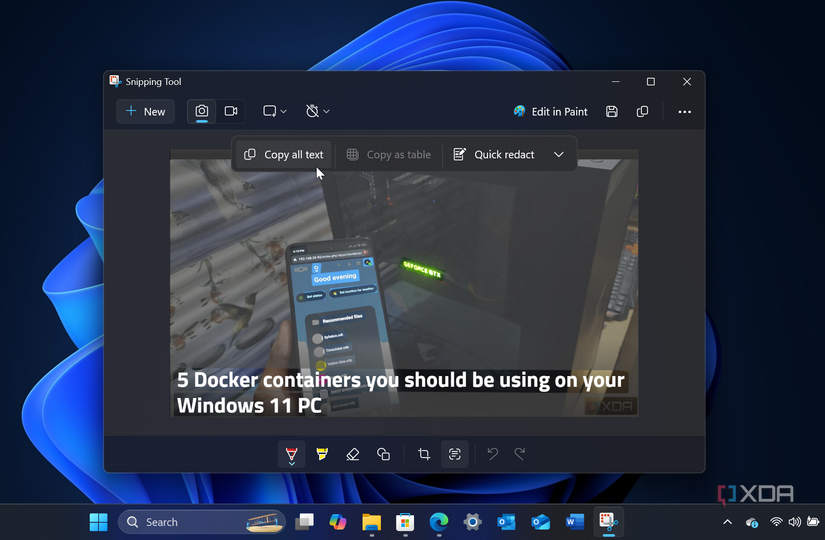Click the taskbar Search box
825x540 pixels.
coord(202,522)
